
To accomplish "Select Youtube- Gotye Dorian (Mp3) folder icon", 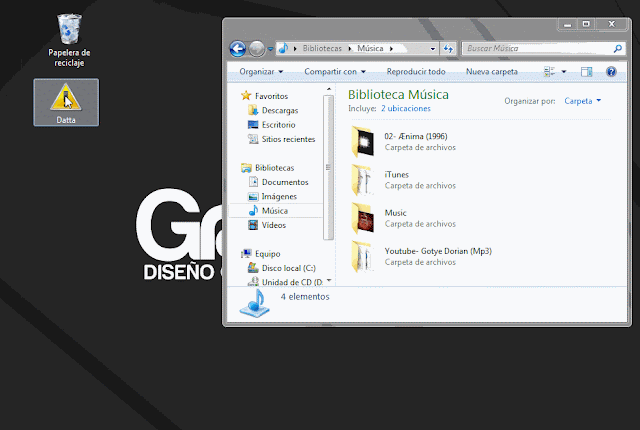I will pyautogui.click(x=363, y=257).
